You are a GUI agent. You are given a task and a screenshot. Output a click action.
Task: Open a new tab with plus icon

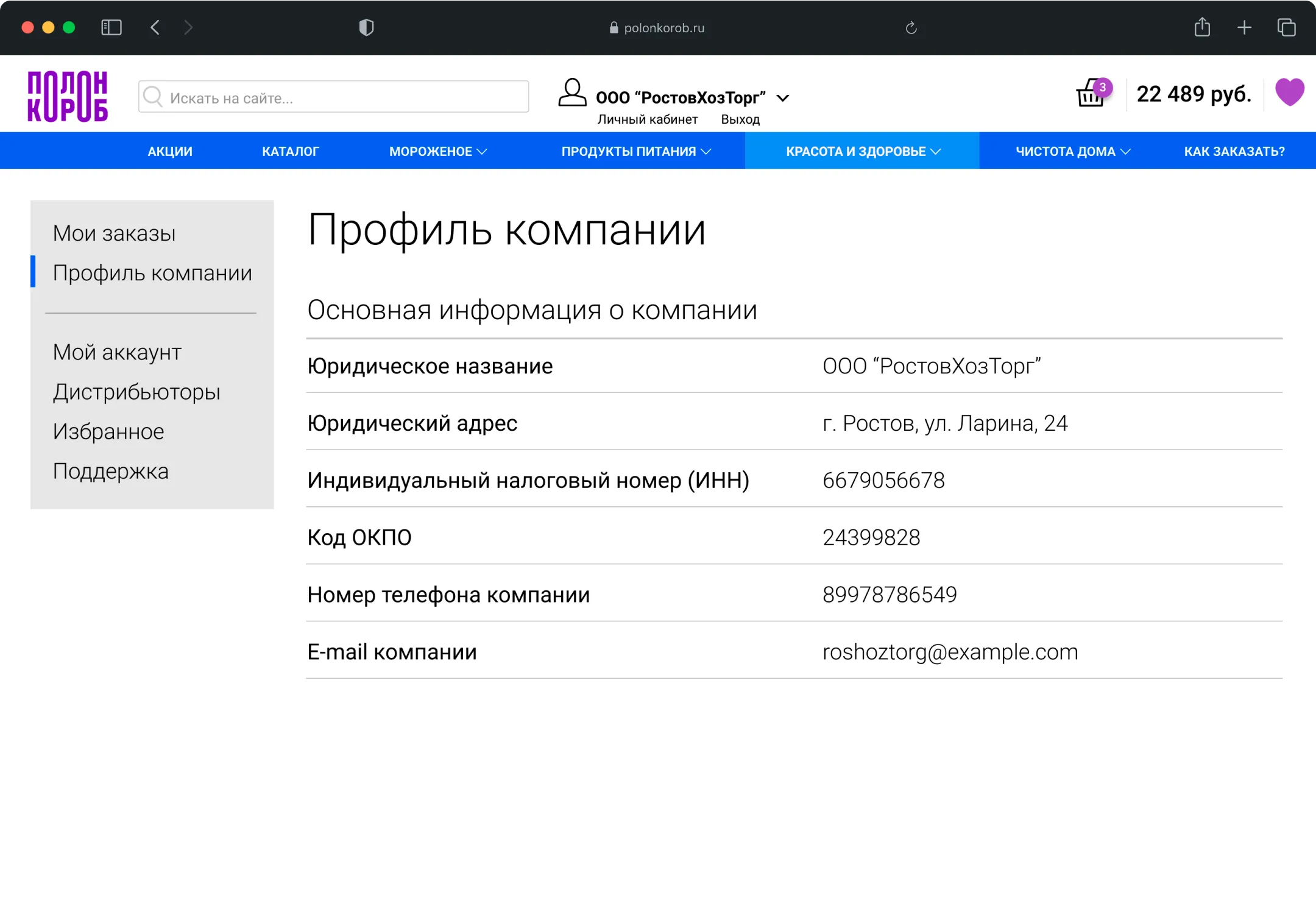pyautogui.click(x=1244, y=27)
